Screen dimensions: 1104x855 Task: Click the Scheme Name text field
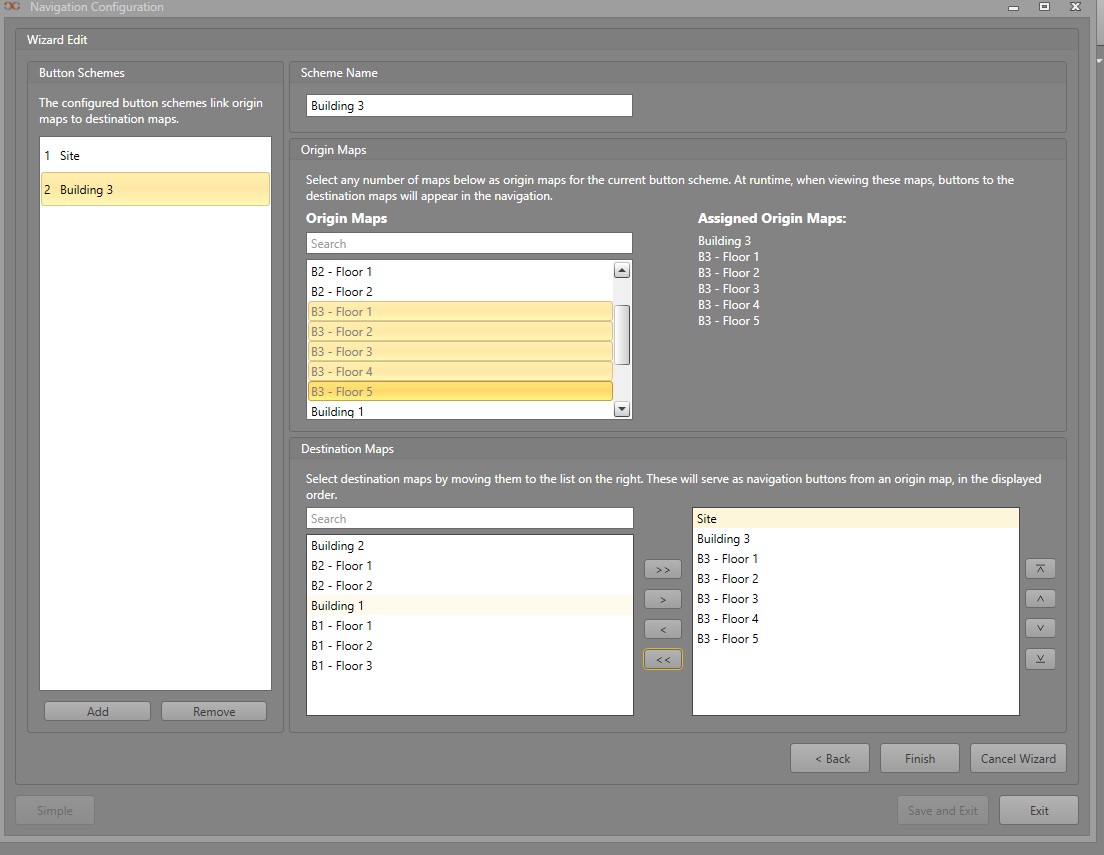pos(469,106)
